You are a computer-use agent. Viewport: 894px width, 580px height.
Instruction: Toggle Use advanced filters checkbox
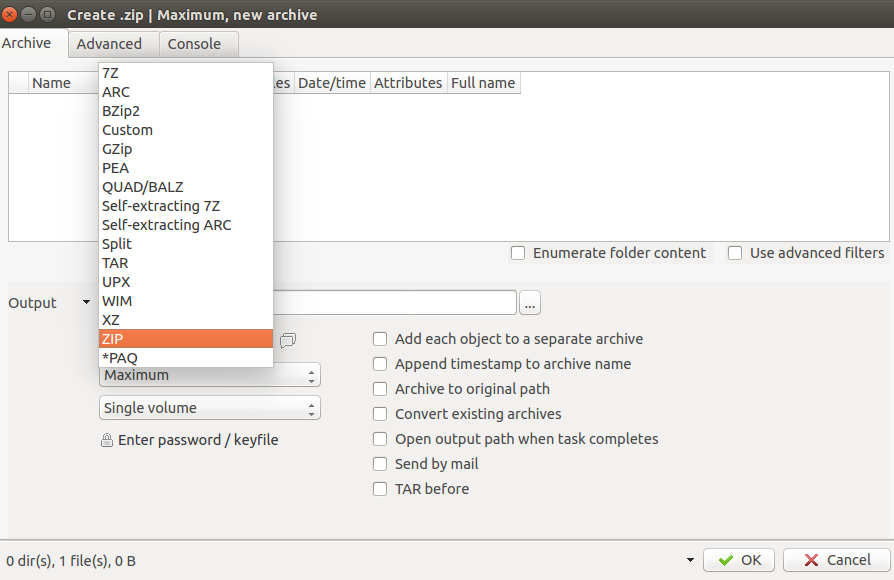[x=735, y=253]
